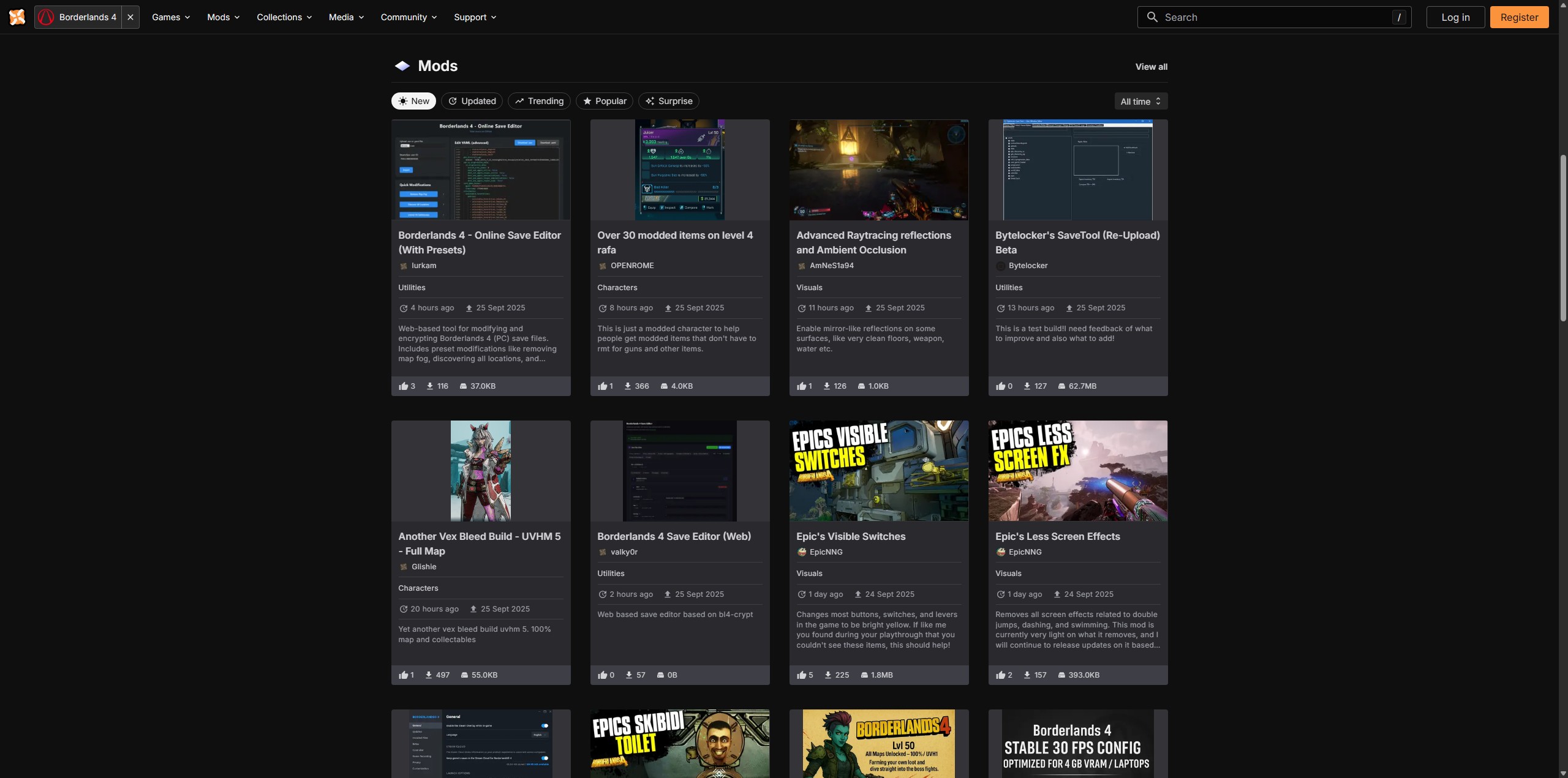Open the Community menu
Viewport: 1568px width, 778px height.
coord(409,17)
